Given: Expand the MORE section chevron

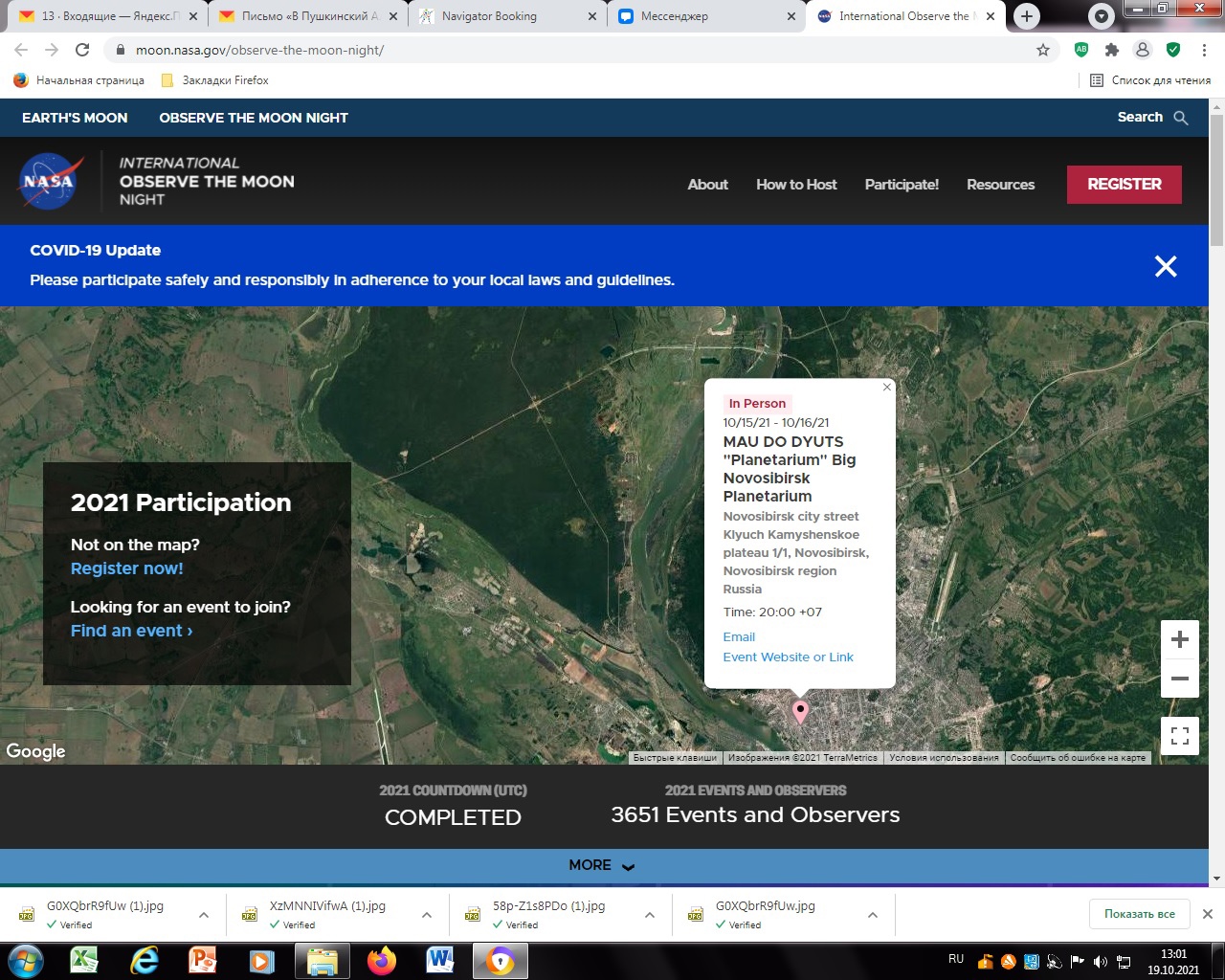Looking at the screenshot, I should coord(628,866).
